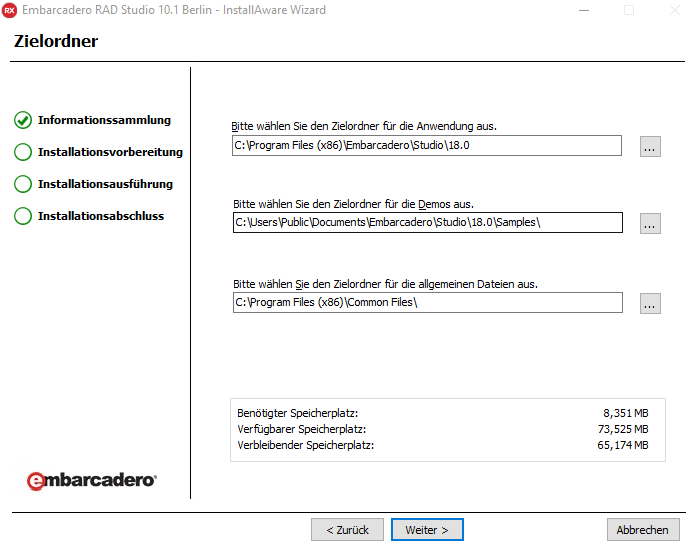
Task: Browse for the application (Anwendung) target folder
Action: point(650,146)
